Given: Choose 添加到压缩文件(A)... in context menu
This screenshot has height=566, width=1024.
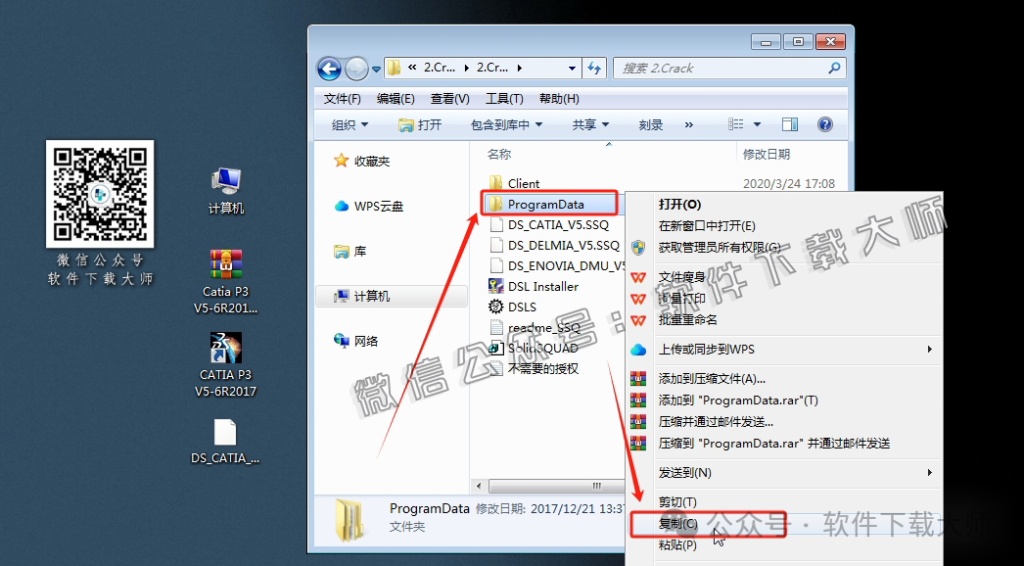Looking at the screenshot, I should [712, 379].
